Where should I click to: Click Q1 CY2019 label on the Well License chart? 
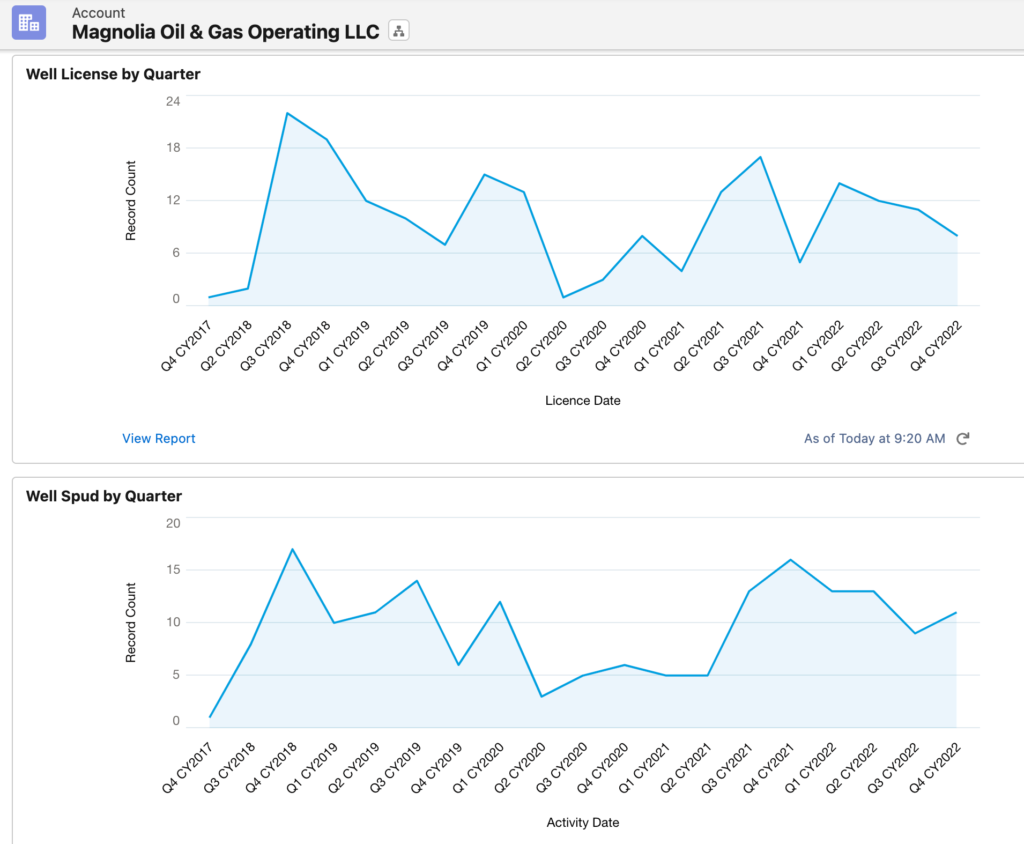[344, 346]
